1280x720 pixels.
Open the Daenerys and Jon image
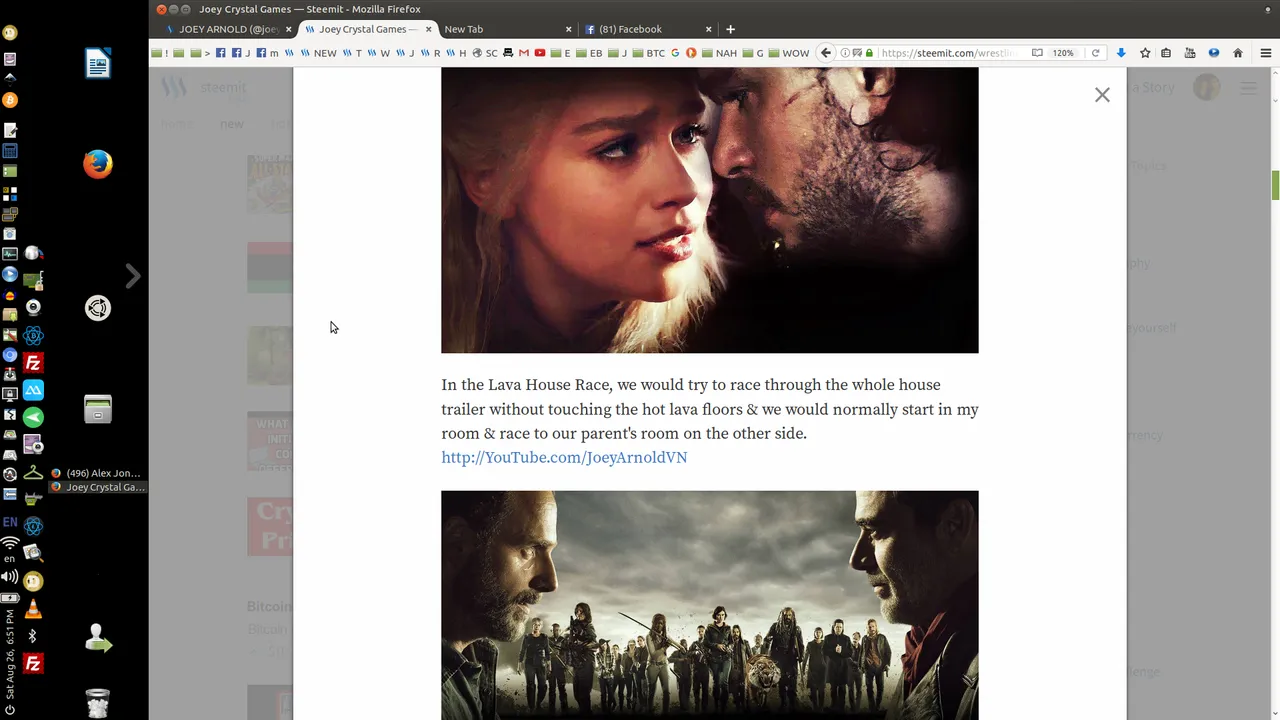tap(710, 210)
